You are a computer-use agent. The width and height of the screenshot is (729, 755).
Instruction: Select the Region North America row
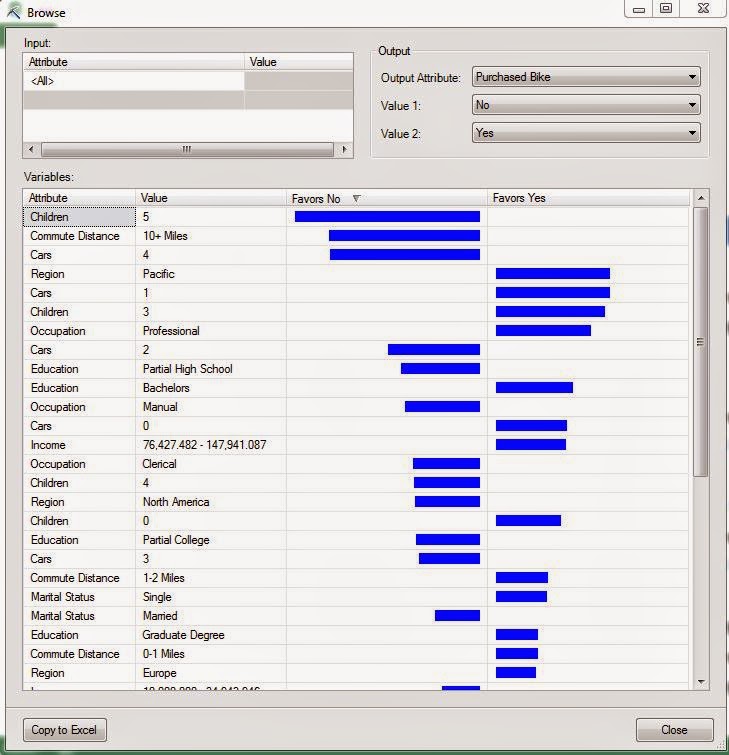coord(356,502)
